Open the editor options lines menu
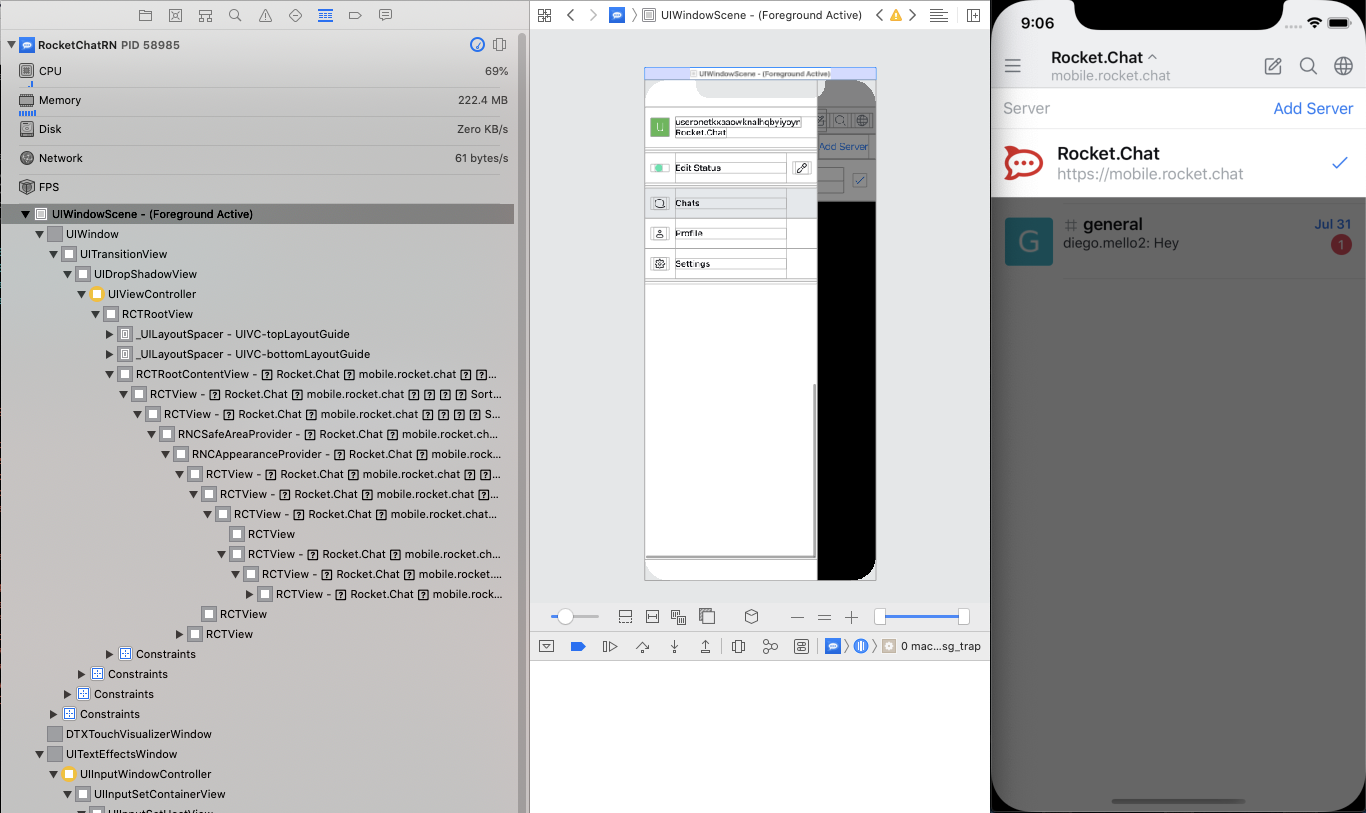The height and width of the screenshot is (813, 1366). (x=939, y=15)
